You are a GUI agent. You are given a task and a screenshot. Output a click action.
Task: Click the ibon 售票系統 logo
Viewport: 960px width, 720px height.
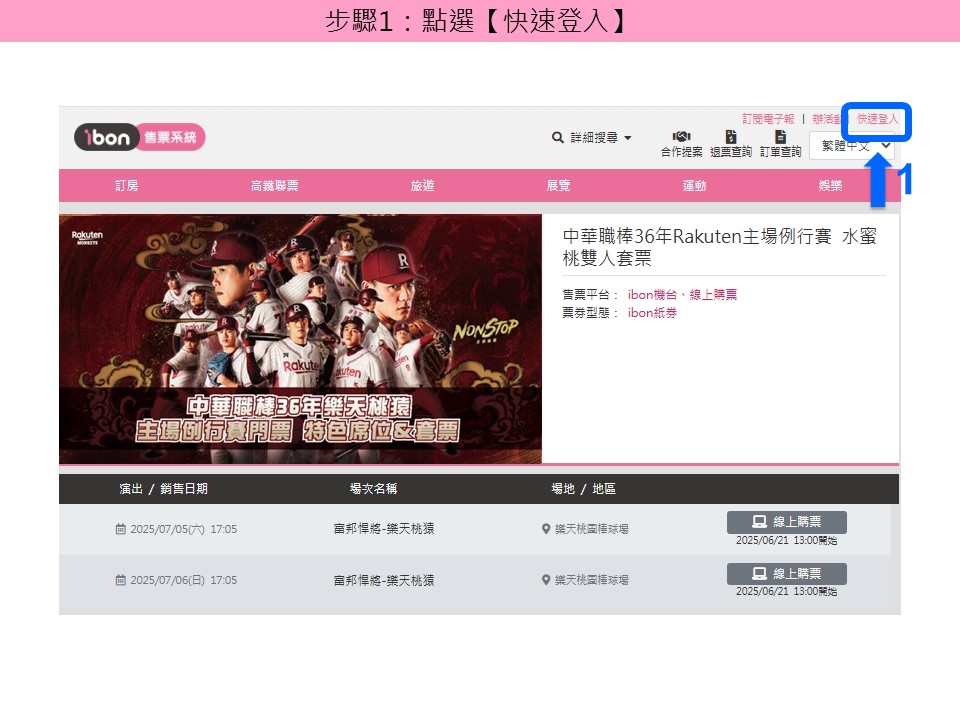coord(140,137)
